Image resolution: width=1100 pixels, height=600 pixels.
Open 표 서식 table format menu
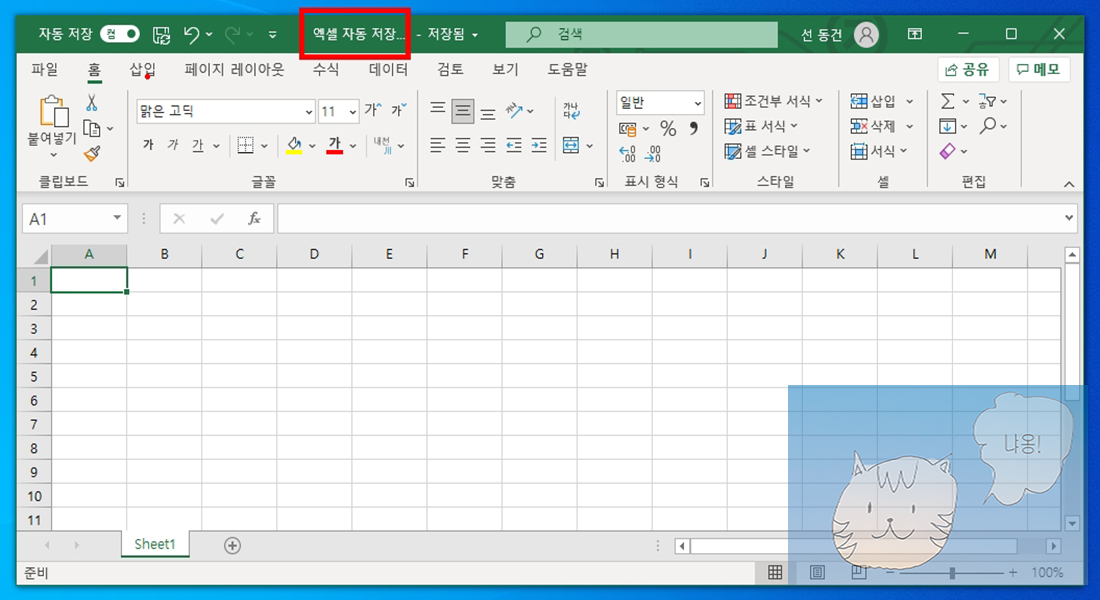[761, 126]
